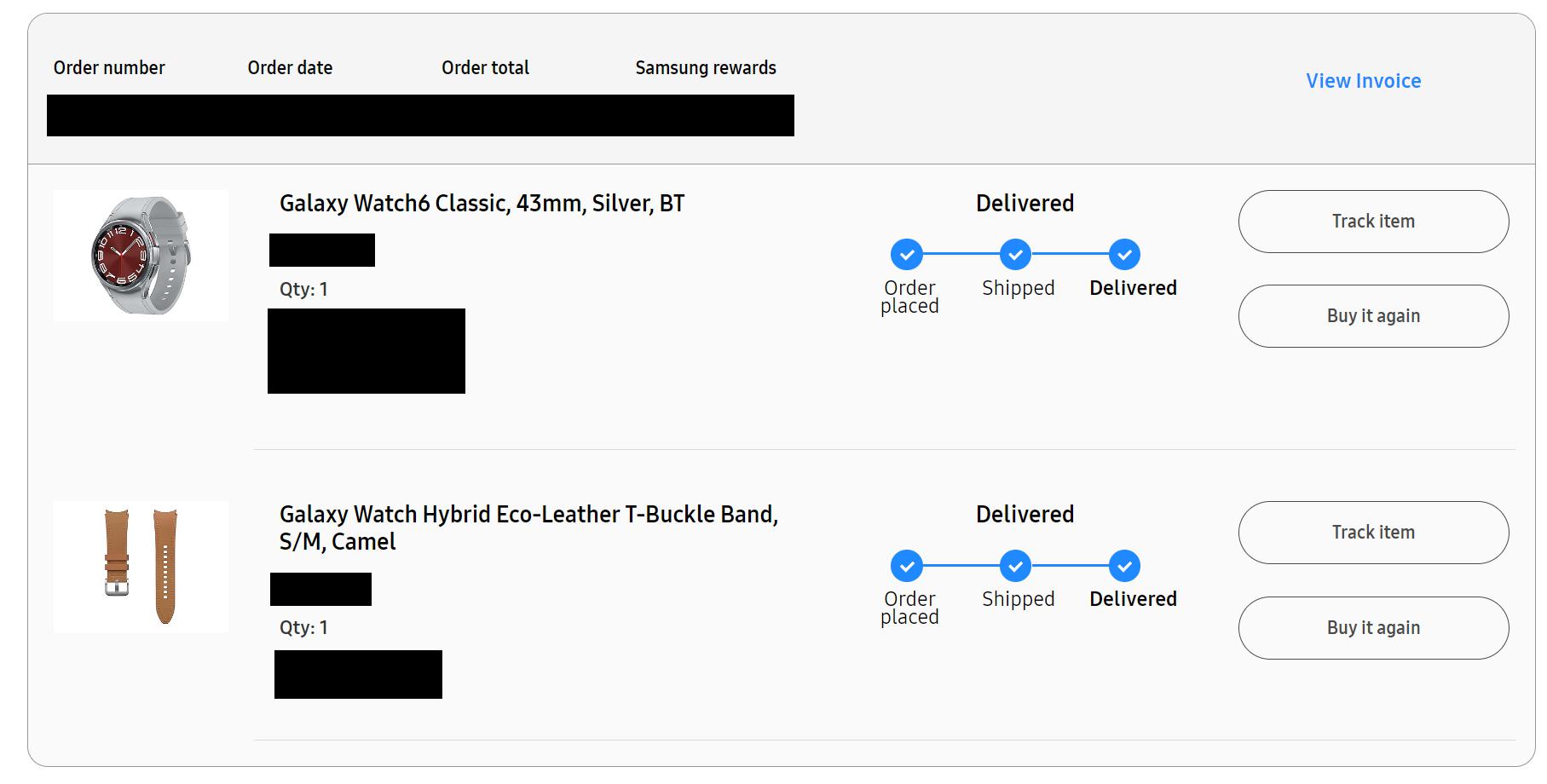Click the Order total column label
The height and width of the screenshot is (784, 1547).
point(485,68)
